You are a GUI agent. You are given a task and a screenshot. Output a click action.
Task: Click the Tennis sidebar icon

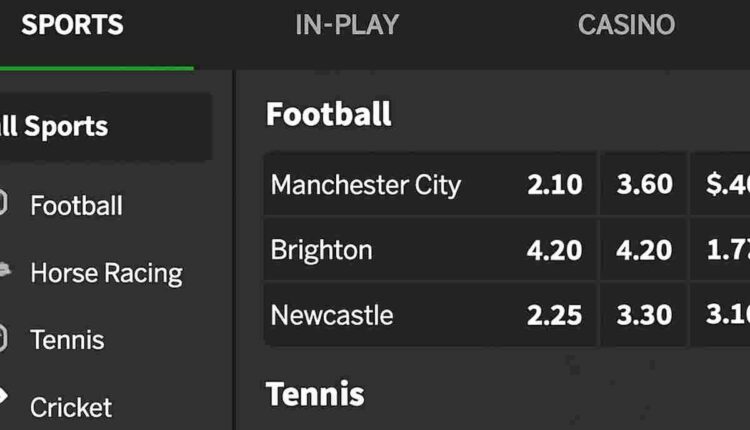tap(2, 338)
